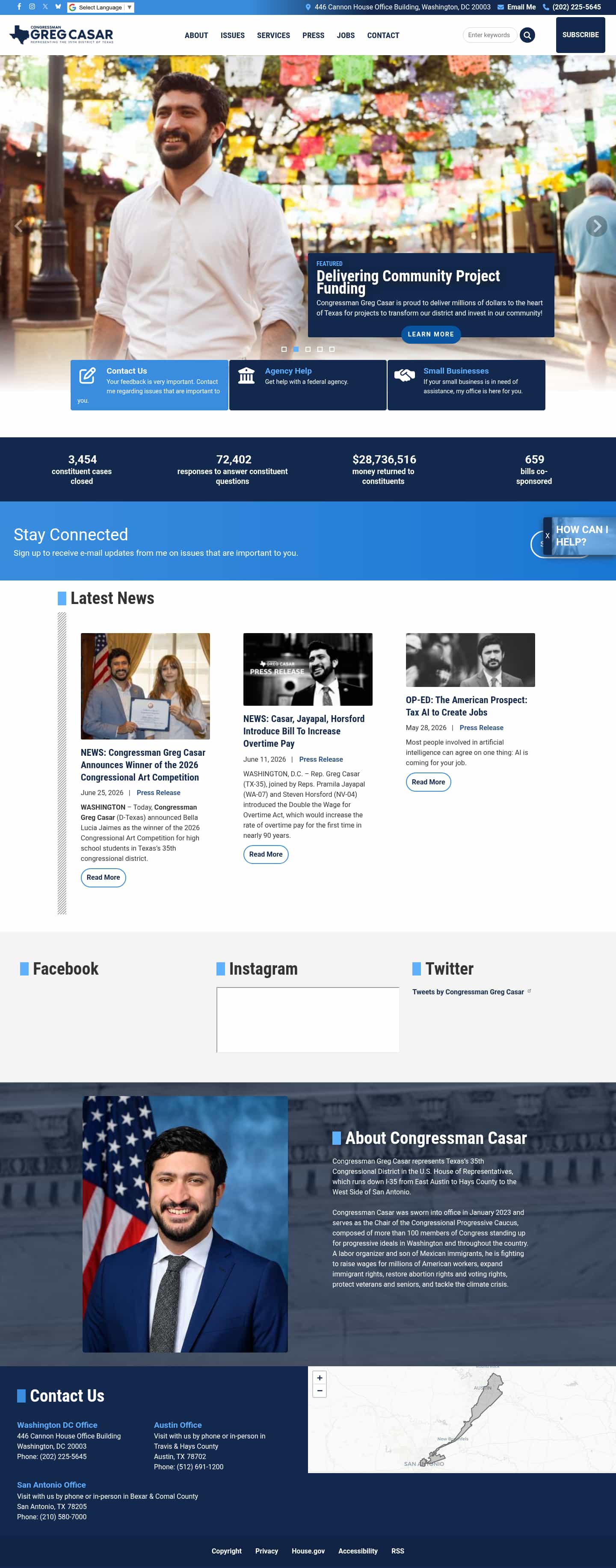Open the JOBS menu
The image size is (616, 1568).
point(346,35)
